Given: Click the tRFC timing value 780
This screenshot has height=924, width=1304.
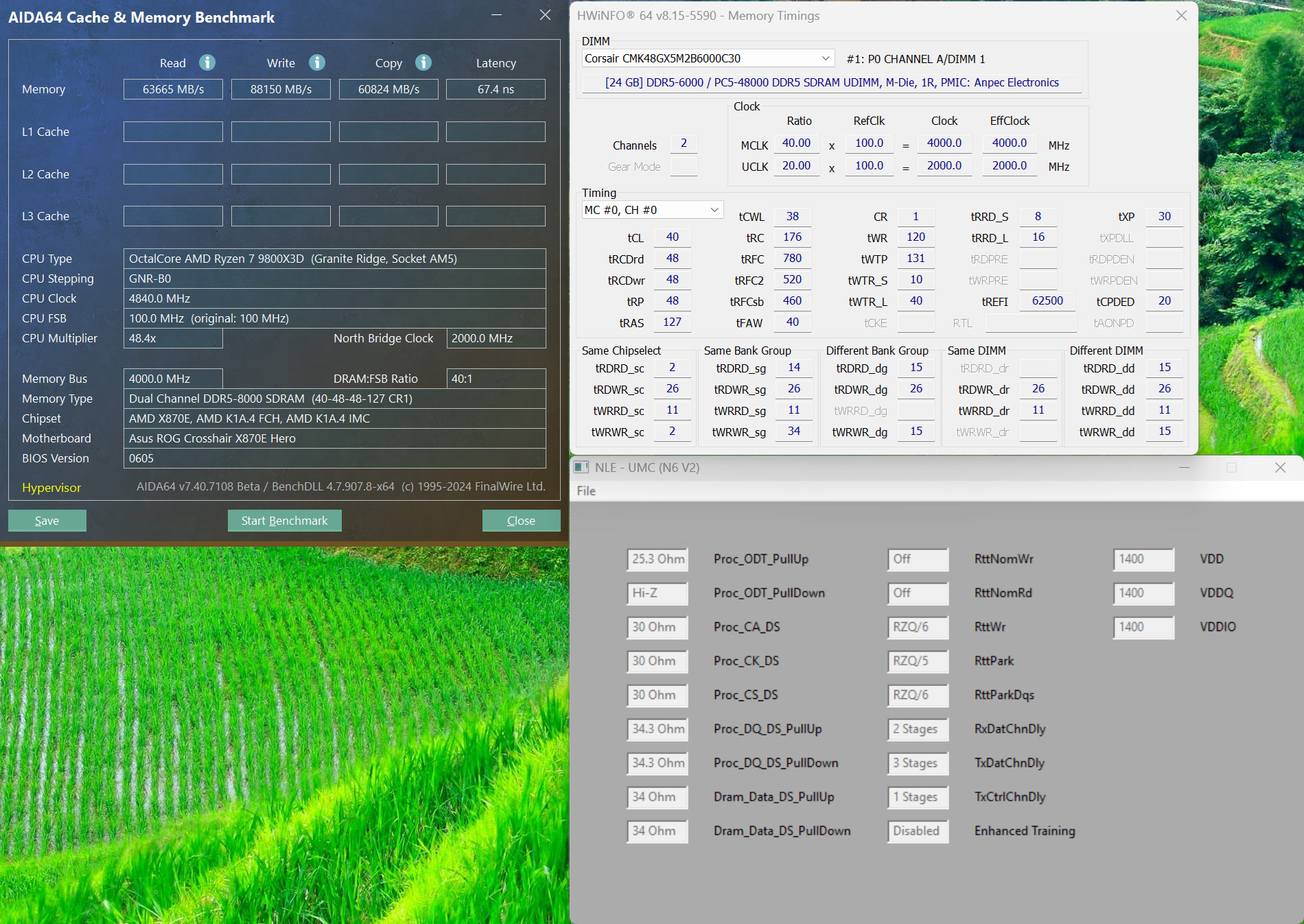Looking at the screenshot, I should click(792, 259).
